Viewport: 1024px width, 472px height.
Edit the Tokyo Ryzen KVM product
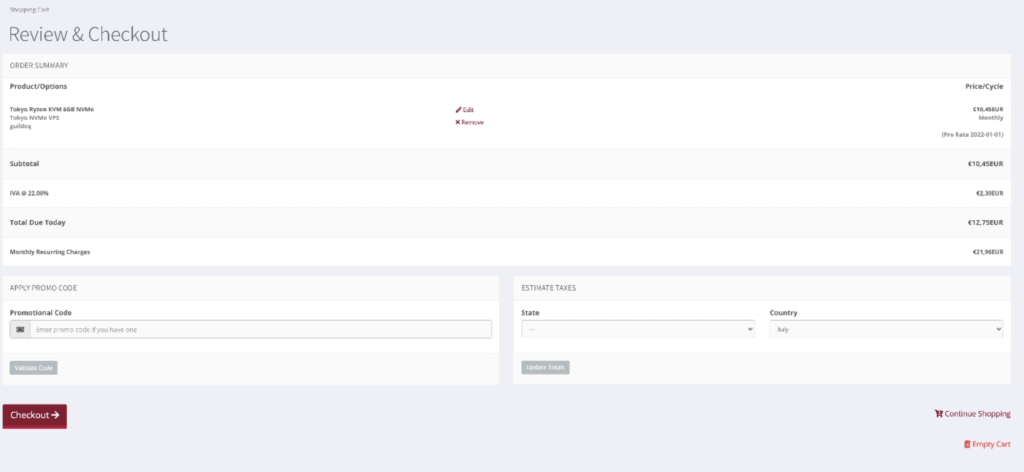click(464, 110)
